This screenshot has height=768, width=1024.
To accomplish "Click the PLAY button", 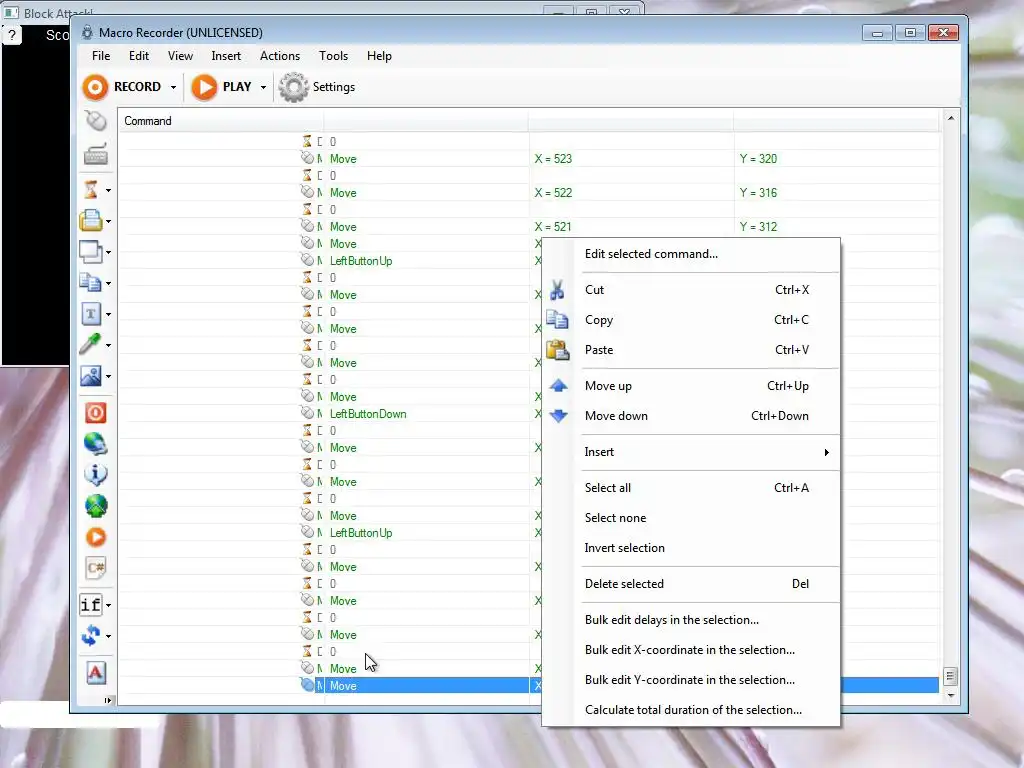I will pos(222,87).
